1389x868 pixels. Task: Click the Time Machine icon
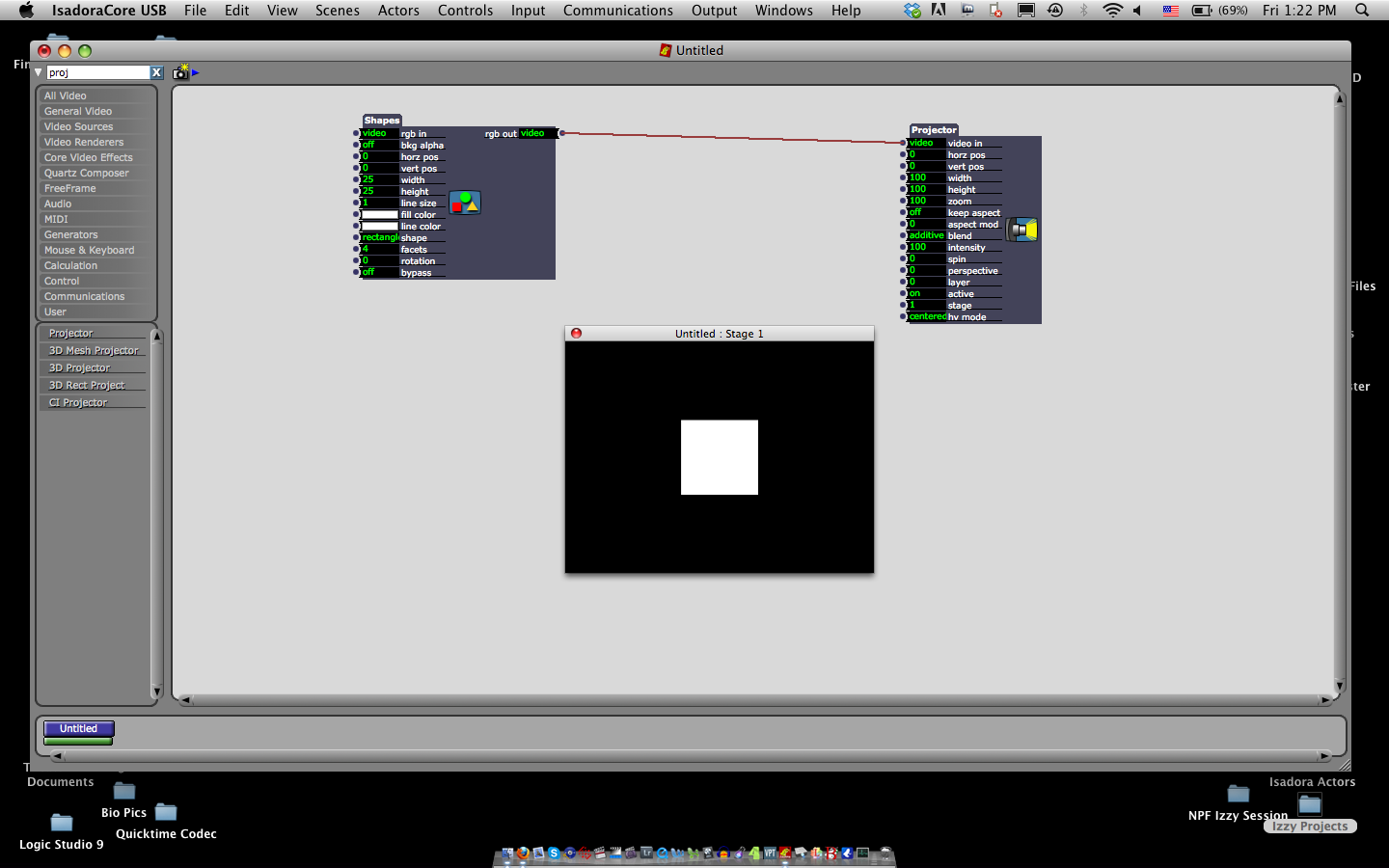[x=1055, y=11]
